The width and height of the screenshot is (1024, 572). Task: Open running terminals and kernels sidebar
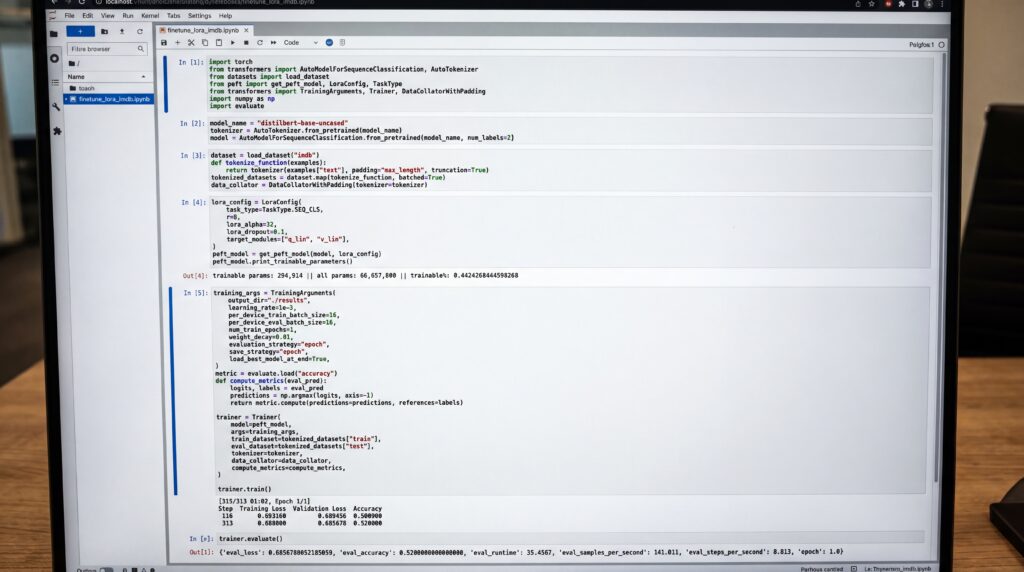tap(54, 58)
